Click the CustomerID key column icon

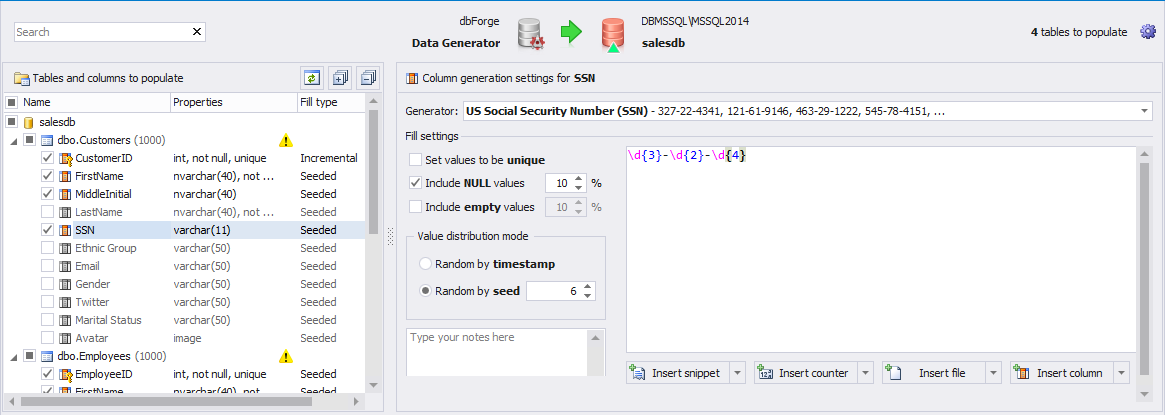(x=65, y=158)
